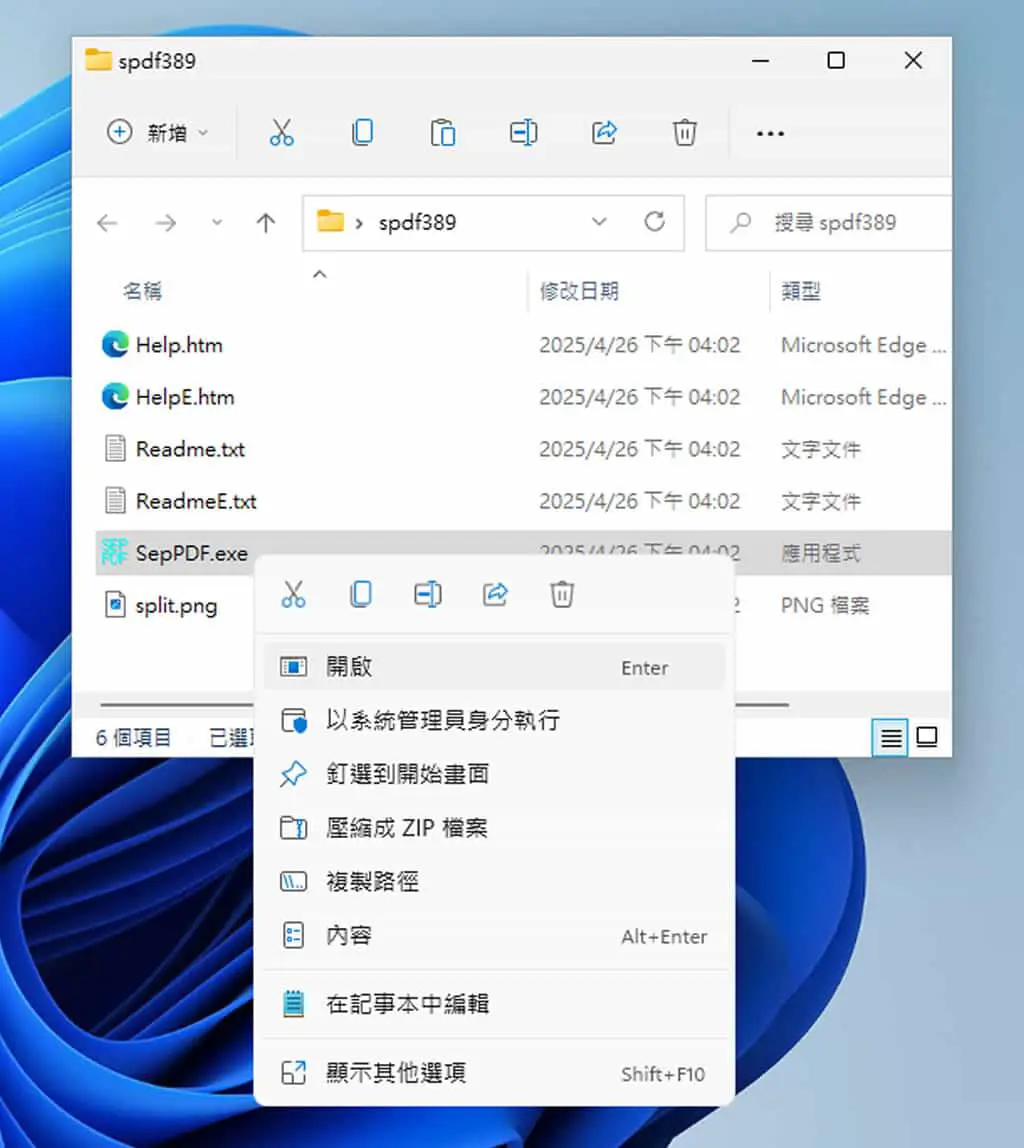Open the recent locations dropdown arrow
This screenshot has height=1148, width=1024.
(x=217, y=222)
